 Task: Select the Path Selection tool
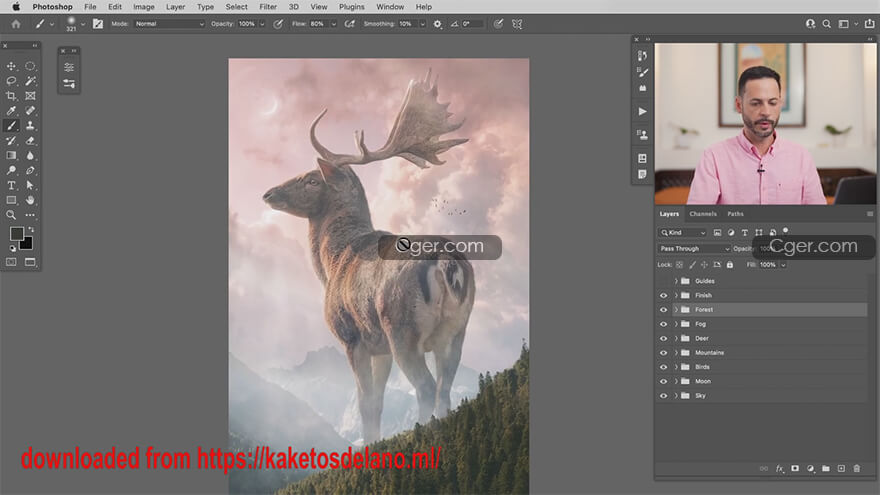click(30, 185)
